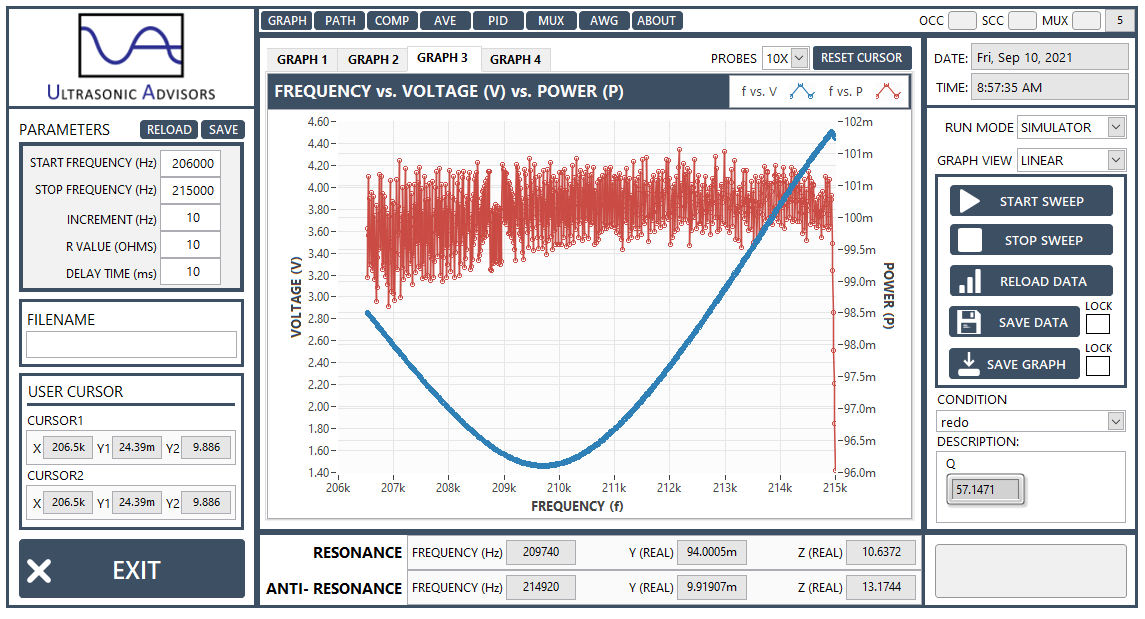Screen dimensions: 1145x619
Task: Switch to GRAPH 2 tab
Action: 373,59
